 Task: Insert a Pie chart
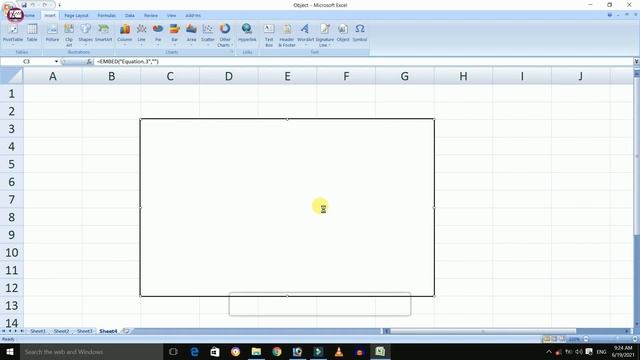coord(158,35)
